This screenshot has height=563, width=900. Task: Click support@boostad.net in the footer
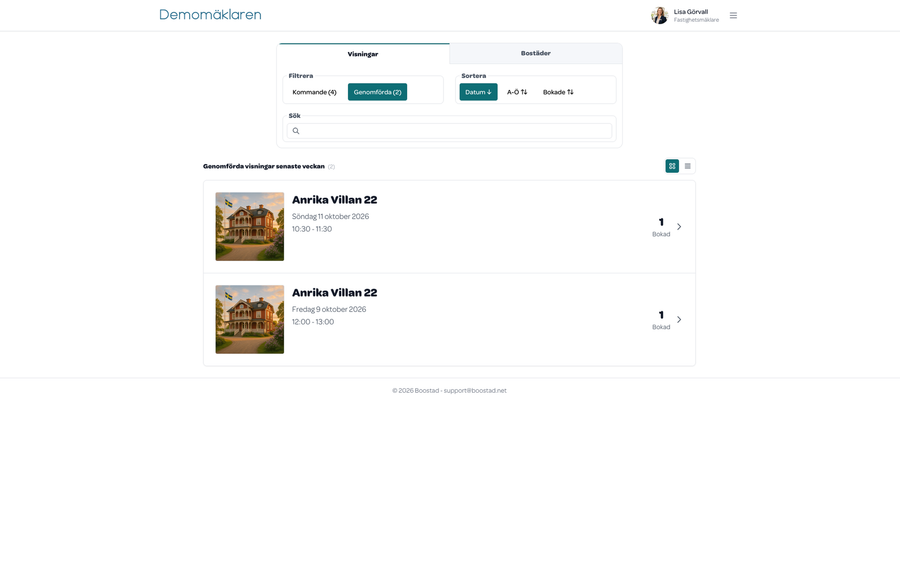(475, 390)
